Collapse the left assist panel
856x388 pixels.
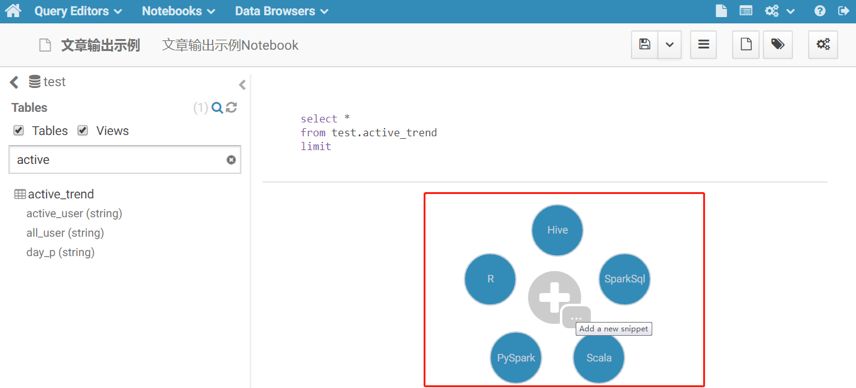[242, 85]
